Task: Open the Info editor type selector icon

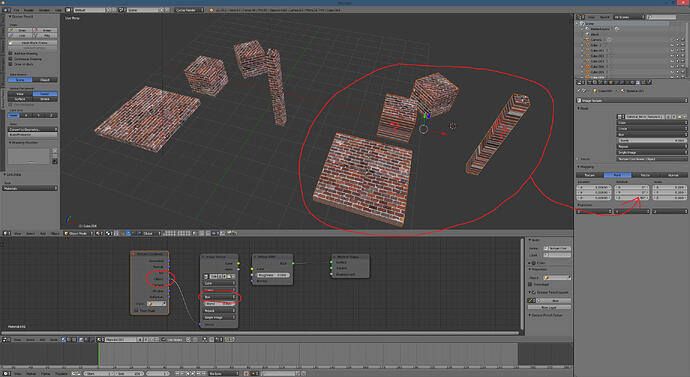Action: (x=5, y=10)
